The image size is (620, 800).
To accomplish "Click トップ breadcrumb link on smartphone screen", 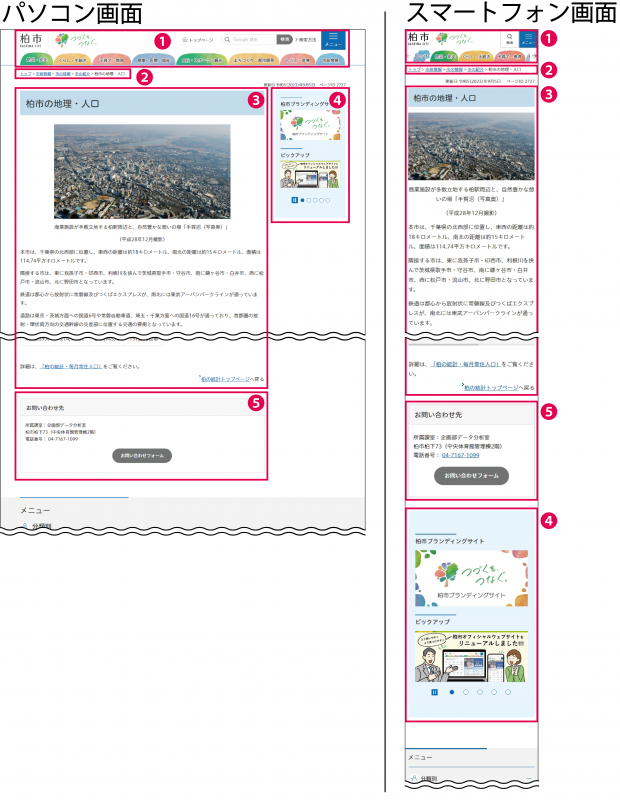I will [x=414, y=69].
